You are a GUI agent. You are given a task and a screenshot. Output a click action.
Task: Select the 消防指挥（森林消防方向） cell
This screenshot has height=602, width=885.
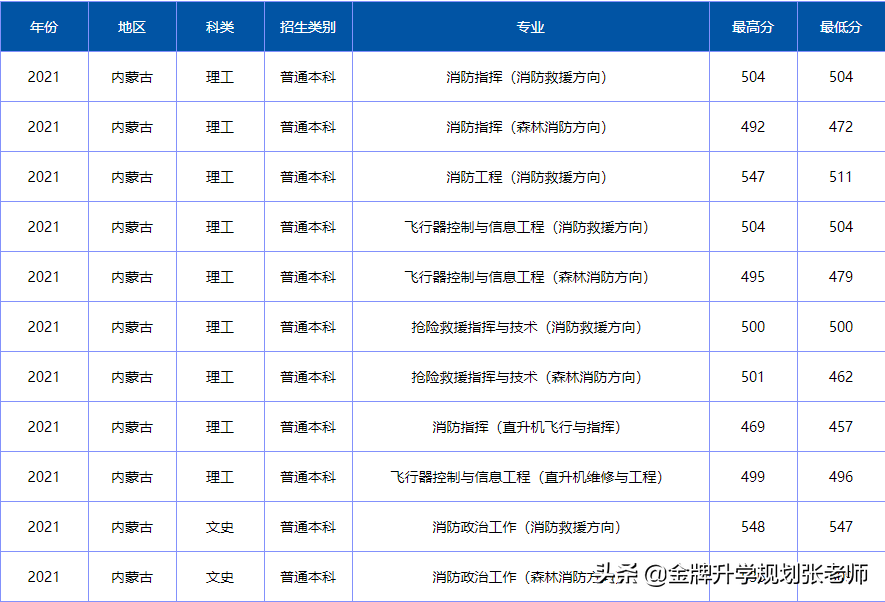pyautogui.click(x=529, y=127)
